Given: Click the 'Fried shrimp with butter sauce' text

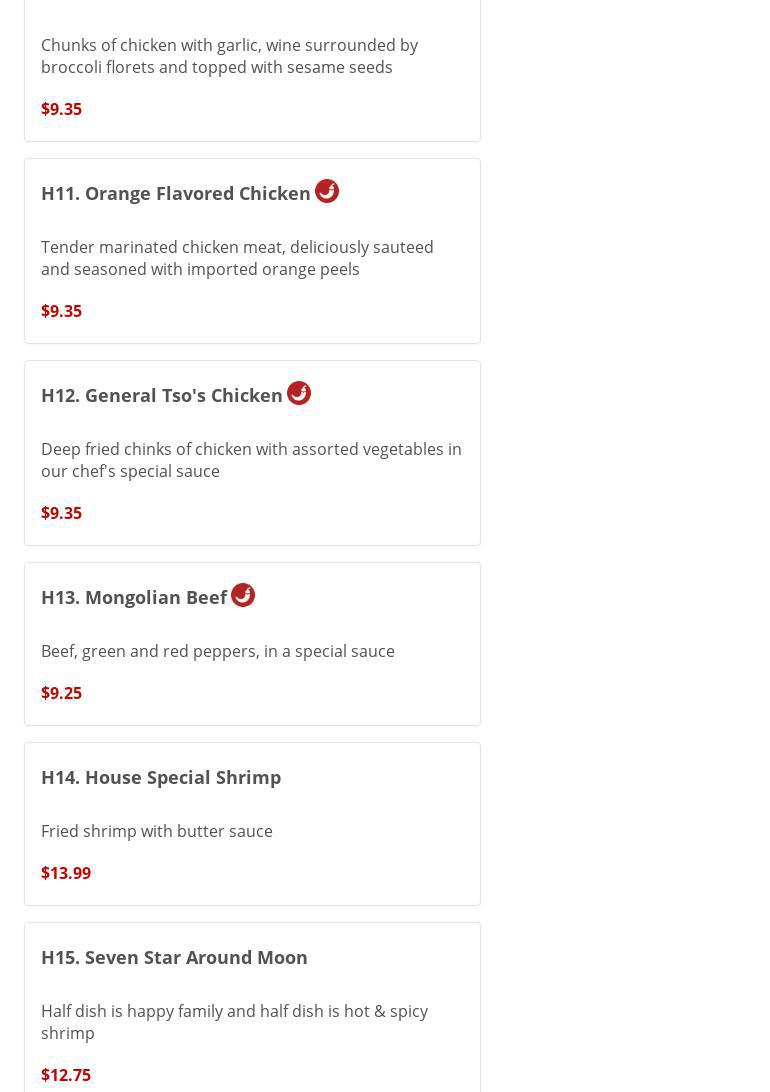Looking at the screenshot, I should [157, 831].
